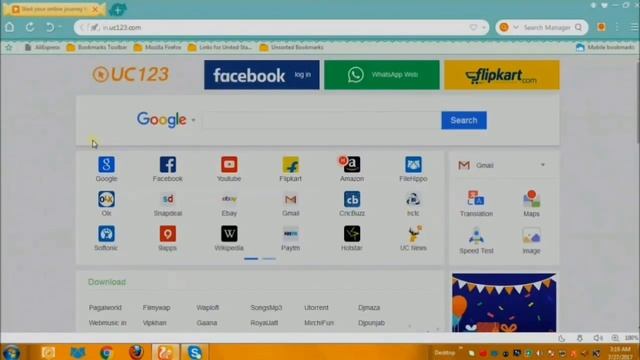Open the Maps tool icon
Viewport: 640px width, 360px height.
click(x=531, y=199)
